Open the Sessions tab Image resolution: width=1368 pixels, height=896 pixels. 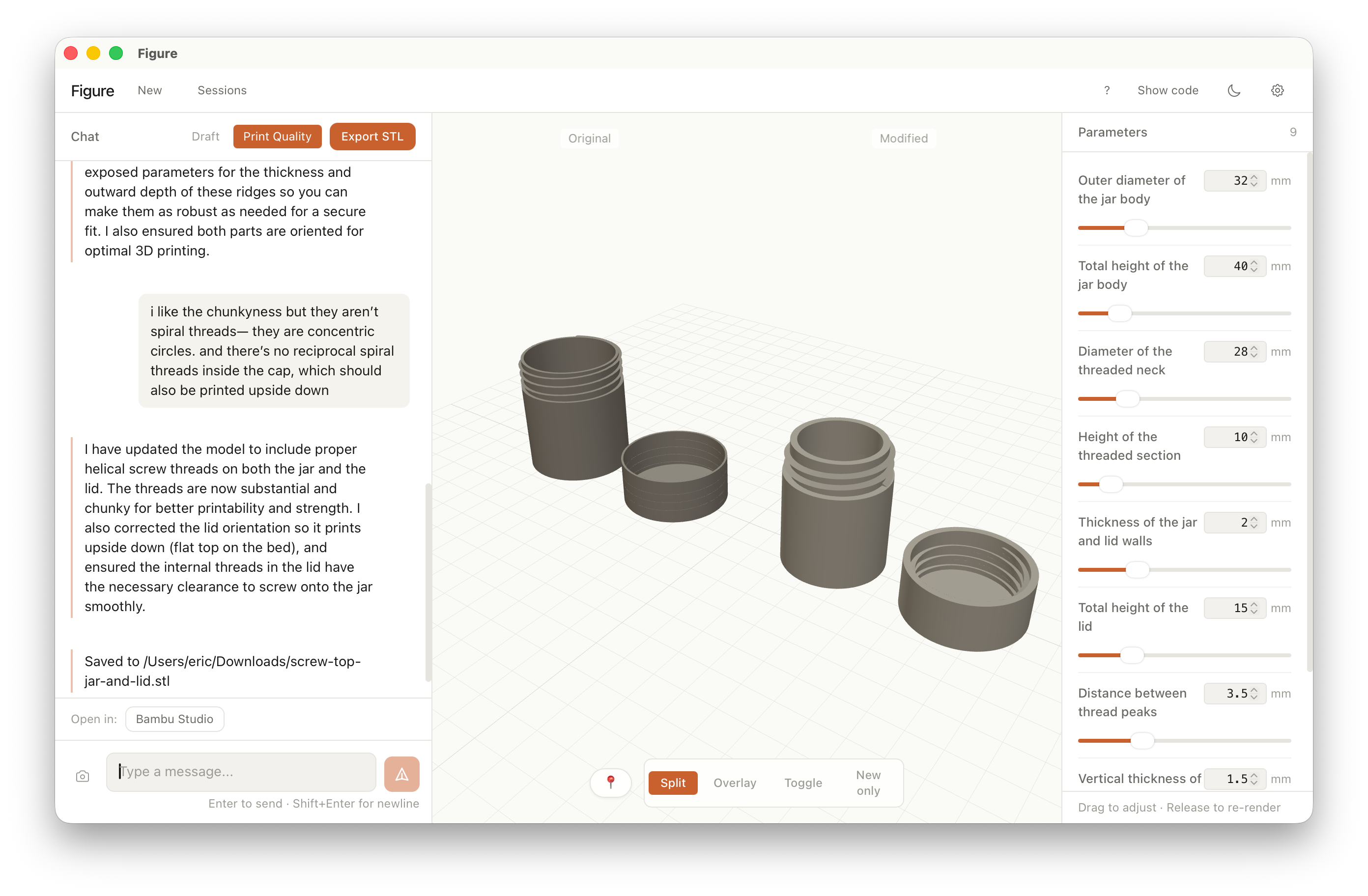pyautogui.click(x=222, y=90)
